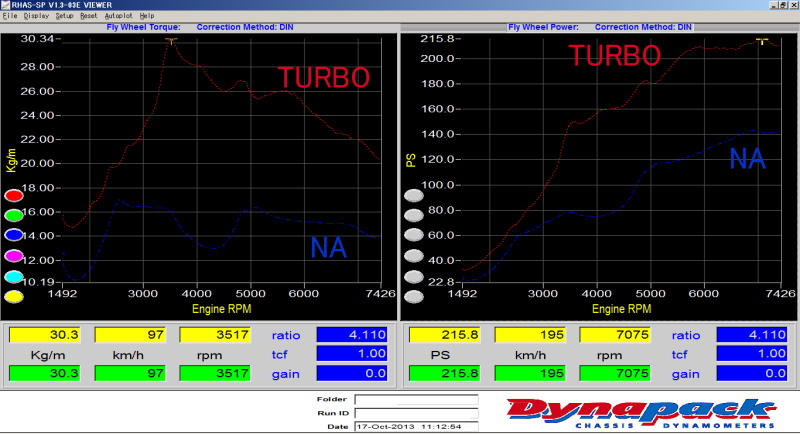The width and height of the screenshot is (800, 434).
Task: Click the Engine RPM label under the torque graph
Action: point(221,309)
